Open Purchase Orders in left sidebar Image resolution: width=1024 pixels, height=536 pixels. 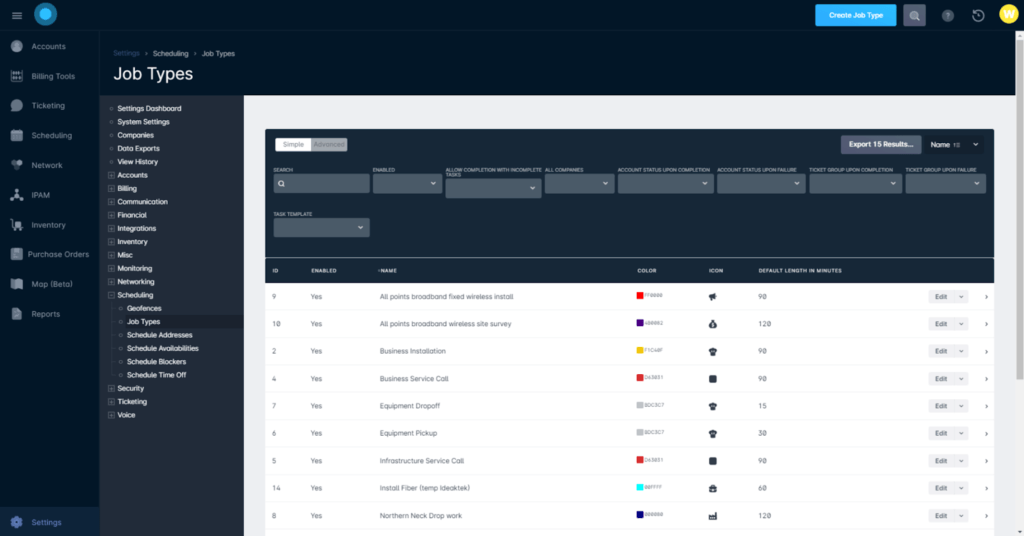(50, 255)
